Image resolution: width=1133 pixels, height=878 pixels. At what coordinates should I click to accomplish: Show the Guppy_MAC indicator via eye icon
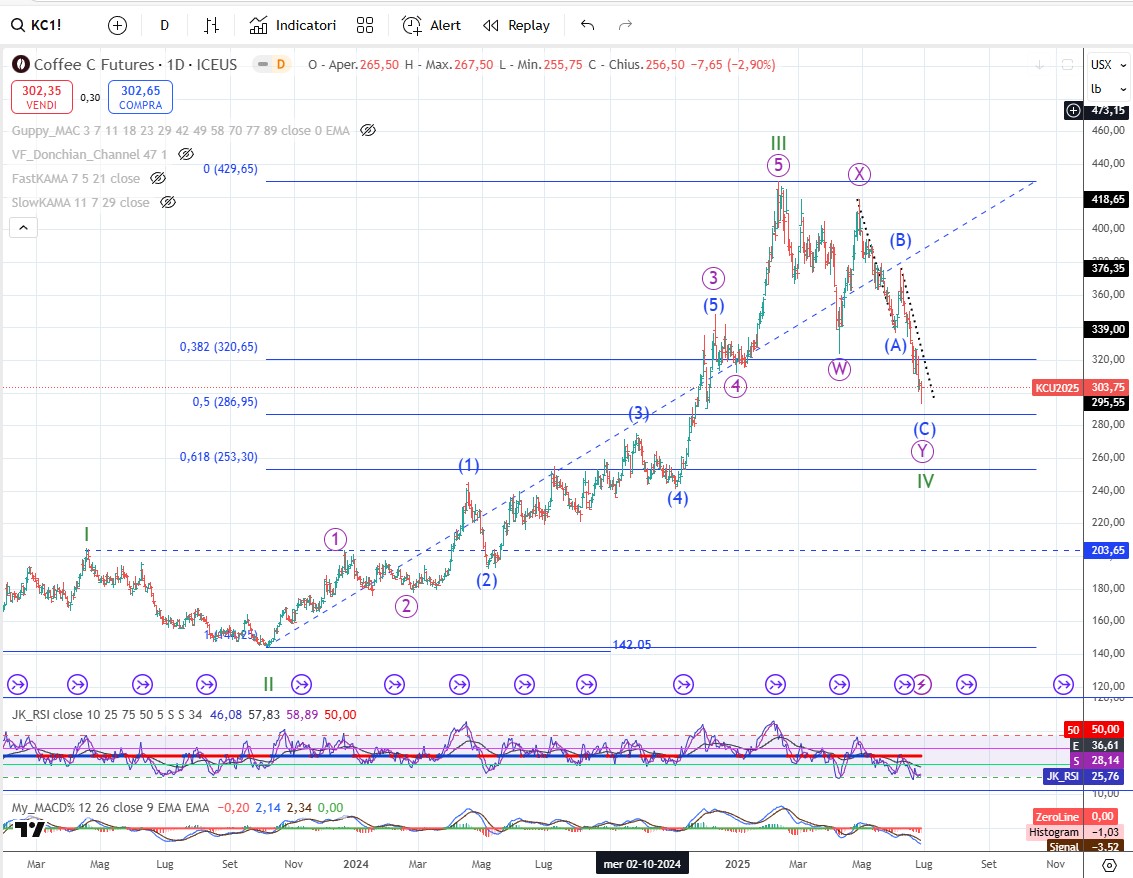(x=368, y=130)
